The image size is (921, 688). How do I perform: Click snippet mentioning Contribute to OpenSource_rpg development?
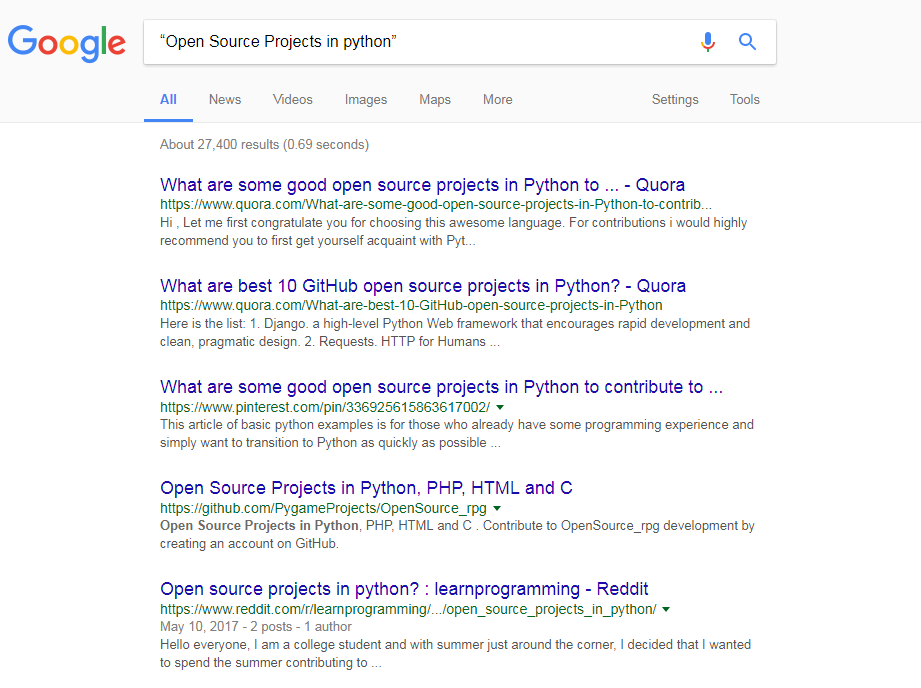pyautogui.click(x=457, y=535)
